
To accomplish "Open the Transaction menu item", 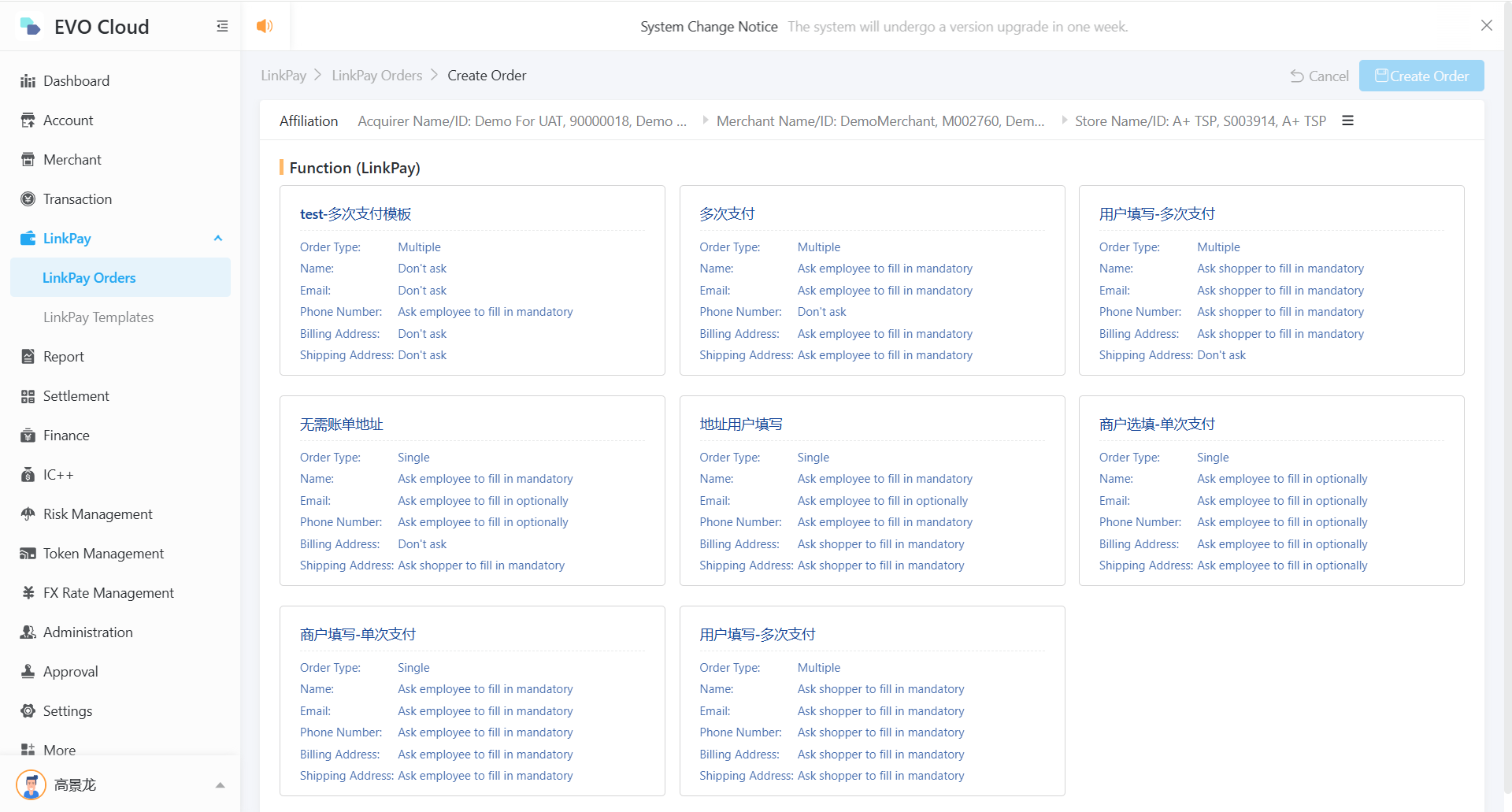I will tap(77, 199).
